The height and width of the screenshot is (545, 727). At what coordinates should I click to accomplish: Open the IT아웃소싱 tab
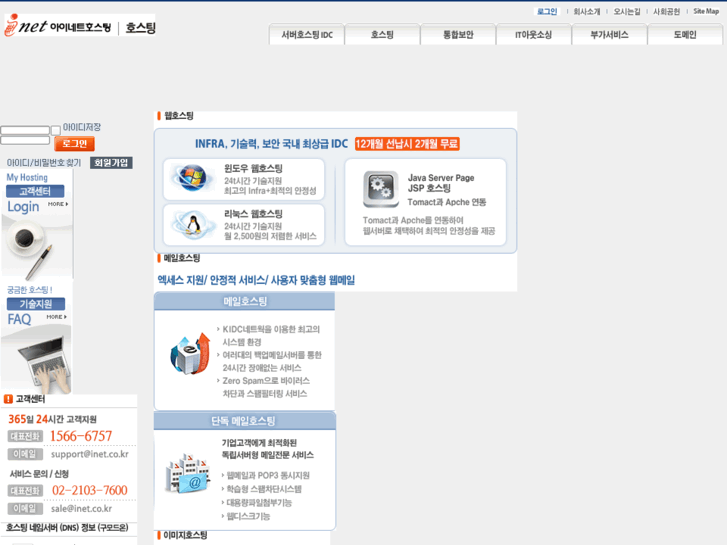pyautogui.click(x=534, y=35)
